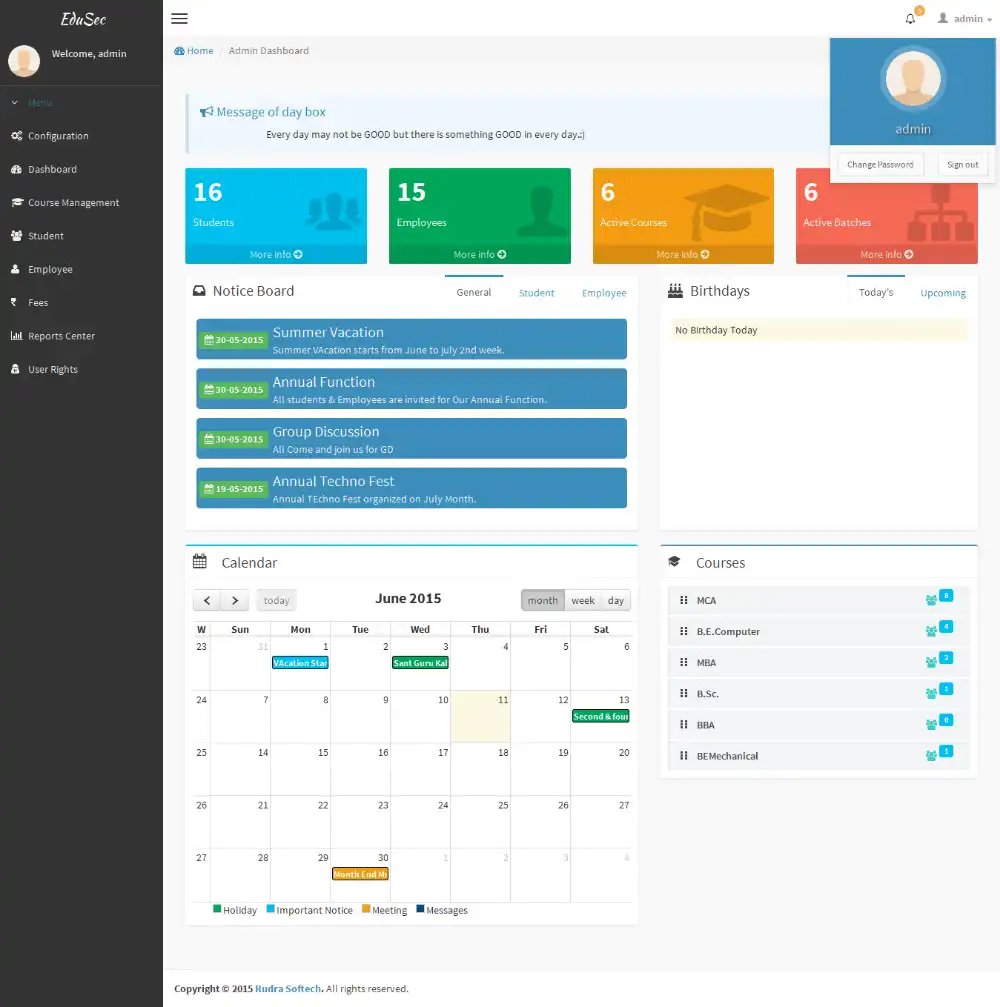
Task: Click the VAcation Star event on June 1
Action: [x=300, y=662]
